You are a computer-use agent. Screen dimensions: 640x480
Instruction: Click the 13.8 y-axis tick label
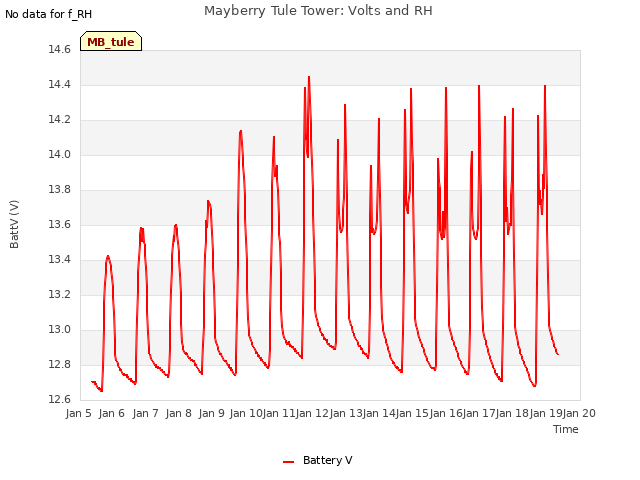coord(60,190)
